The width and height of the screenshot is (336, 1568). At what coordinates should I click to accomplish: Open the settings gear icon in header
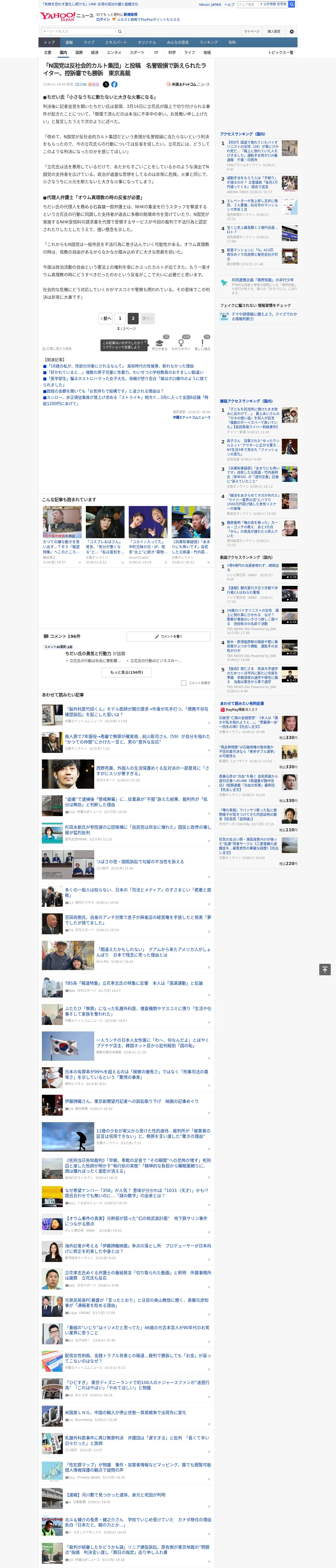pyautogui.click(x=292, y=32)
